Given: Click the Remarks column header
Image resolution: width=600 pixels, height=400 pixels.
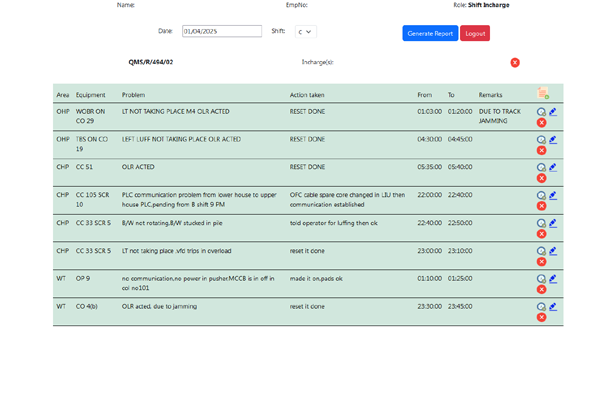Looking at the screenshot, I should click(x=490, y=95).
